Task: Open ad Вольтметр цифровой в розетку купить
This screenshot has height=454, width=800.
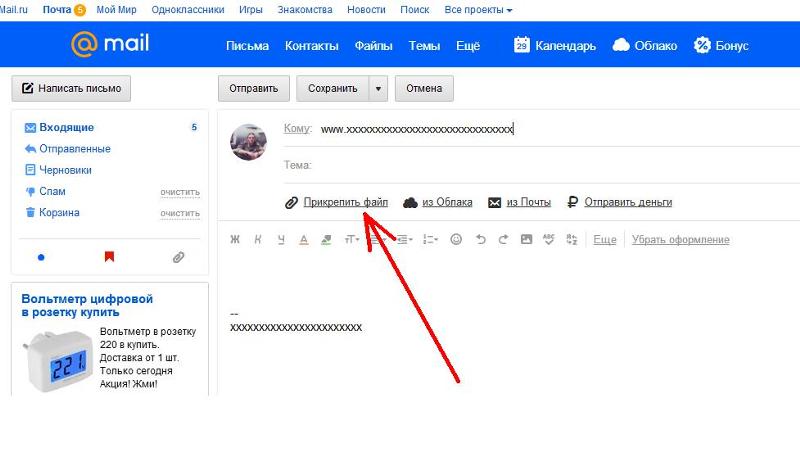Action: pos(87,306)
